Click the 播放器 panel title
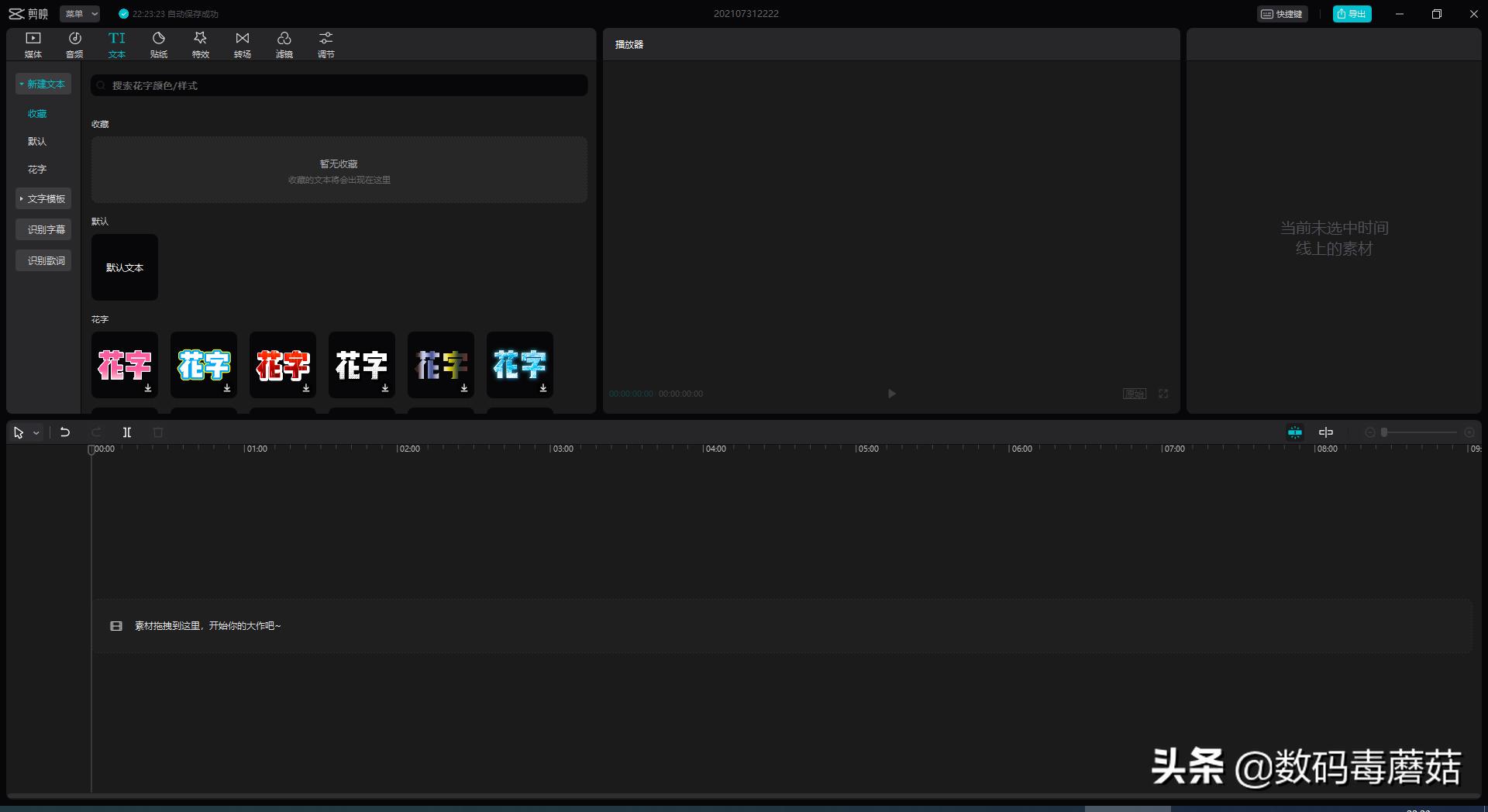 point(629,45)
